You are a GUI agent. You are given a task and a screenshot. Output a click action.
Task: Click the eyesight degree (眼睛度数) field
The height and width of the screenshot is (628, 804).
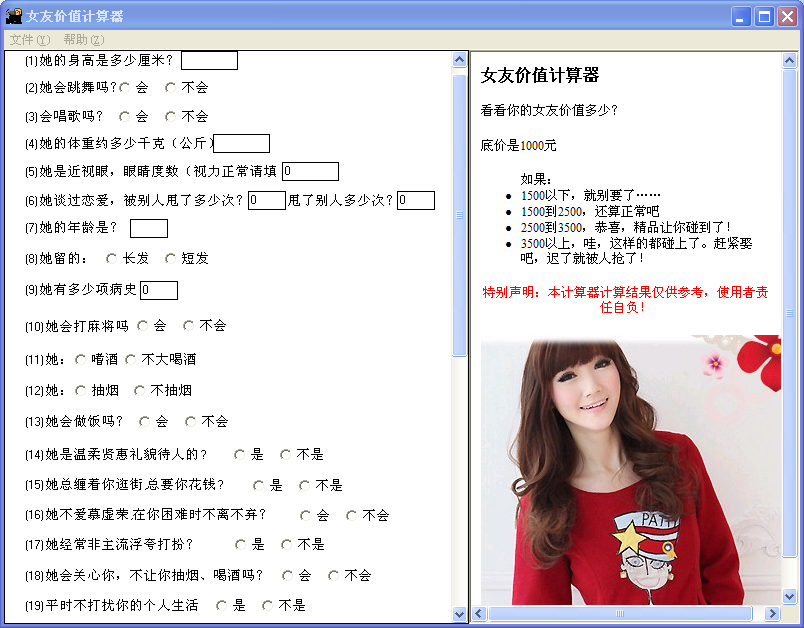tap(310, 171)
